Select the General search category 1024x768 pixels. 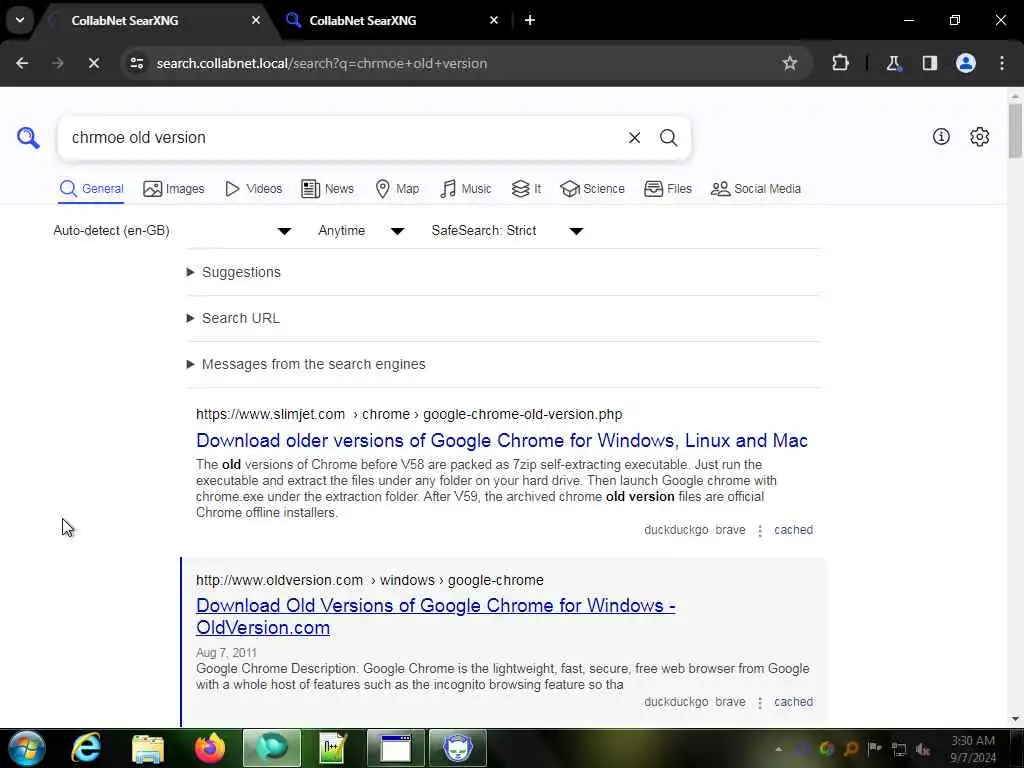(91, 189)
